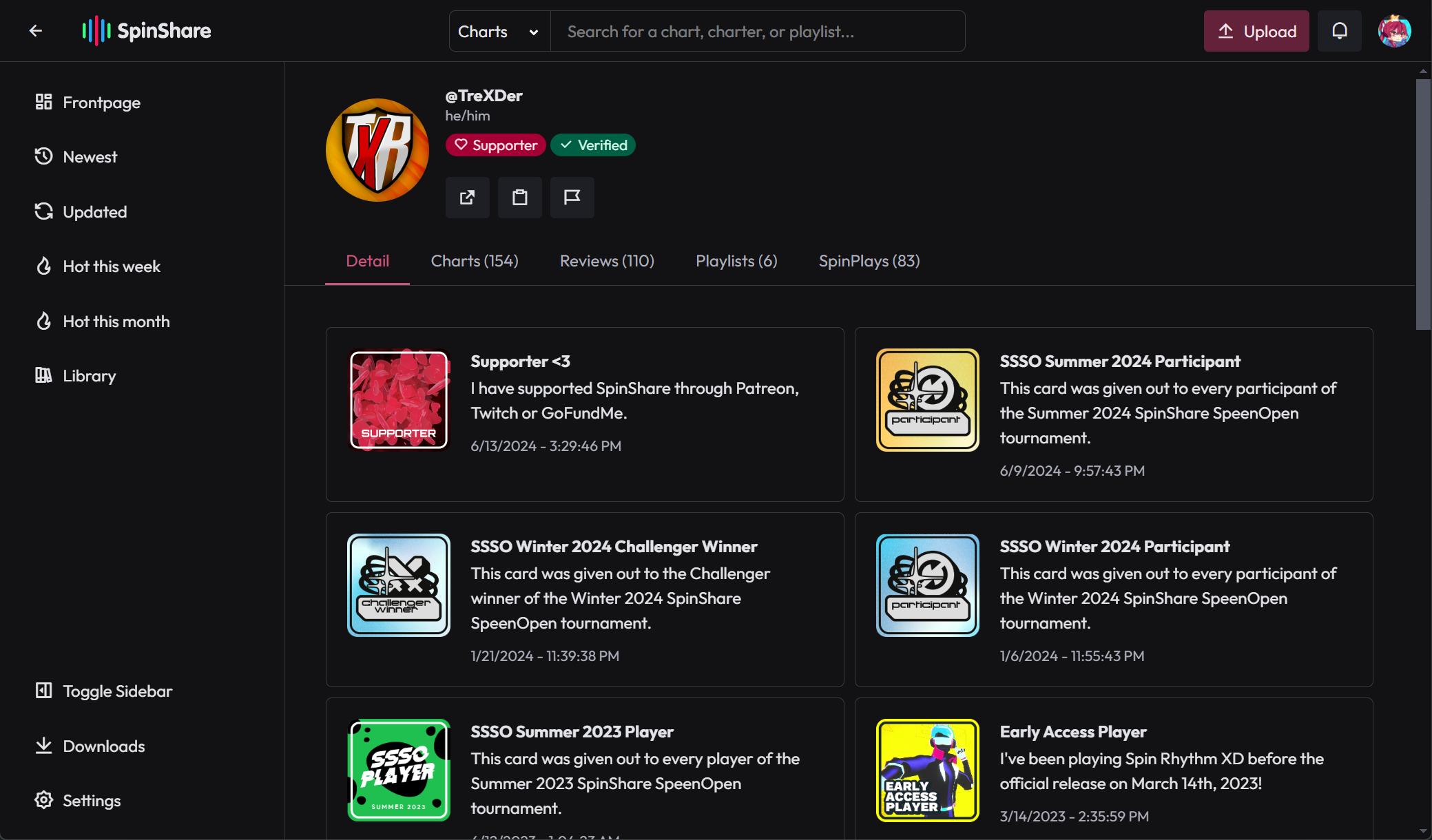This screenshot has width=1432, height=840.
Task: Switch to the Playlists (6) tab
Action: coord(736,262)
